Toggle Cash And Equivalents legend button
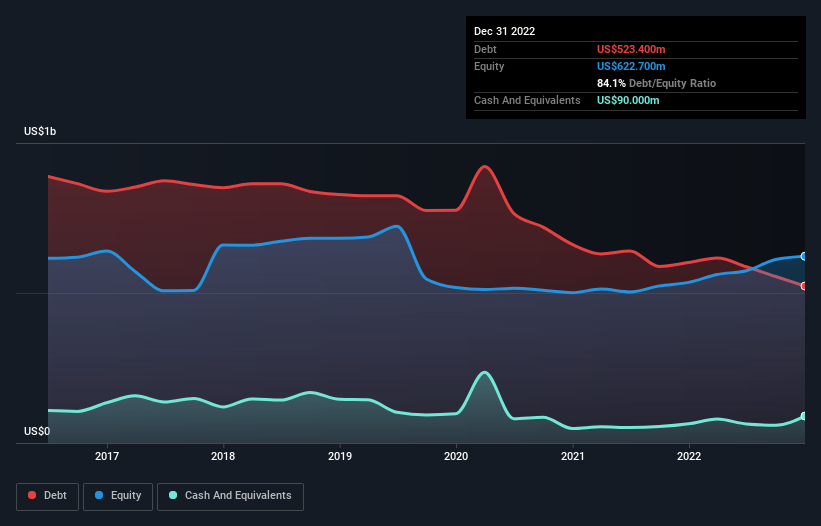 [x=230, y=496]
